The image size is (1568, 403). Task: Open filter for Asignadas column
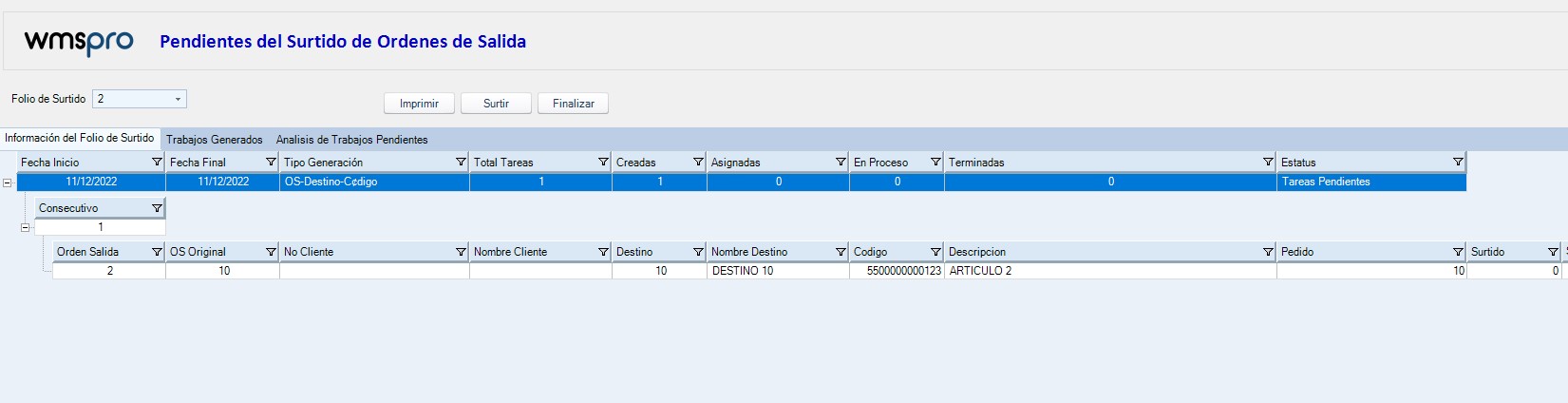(841, 163)
